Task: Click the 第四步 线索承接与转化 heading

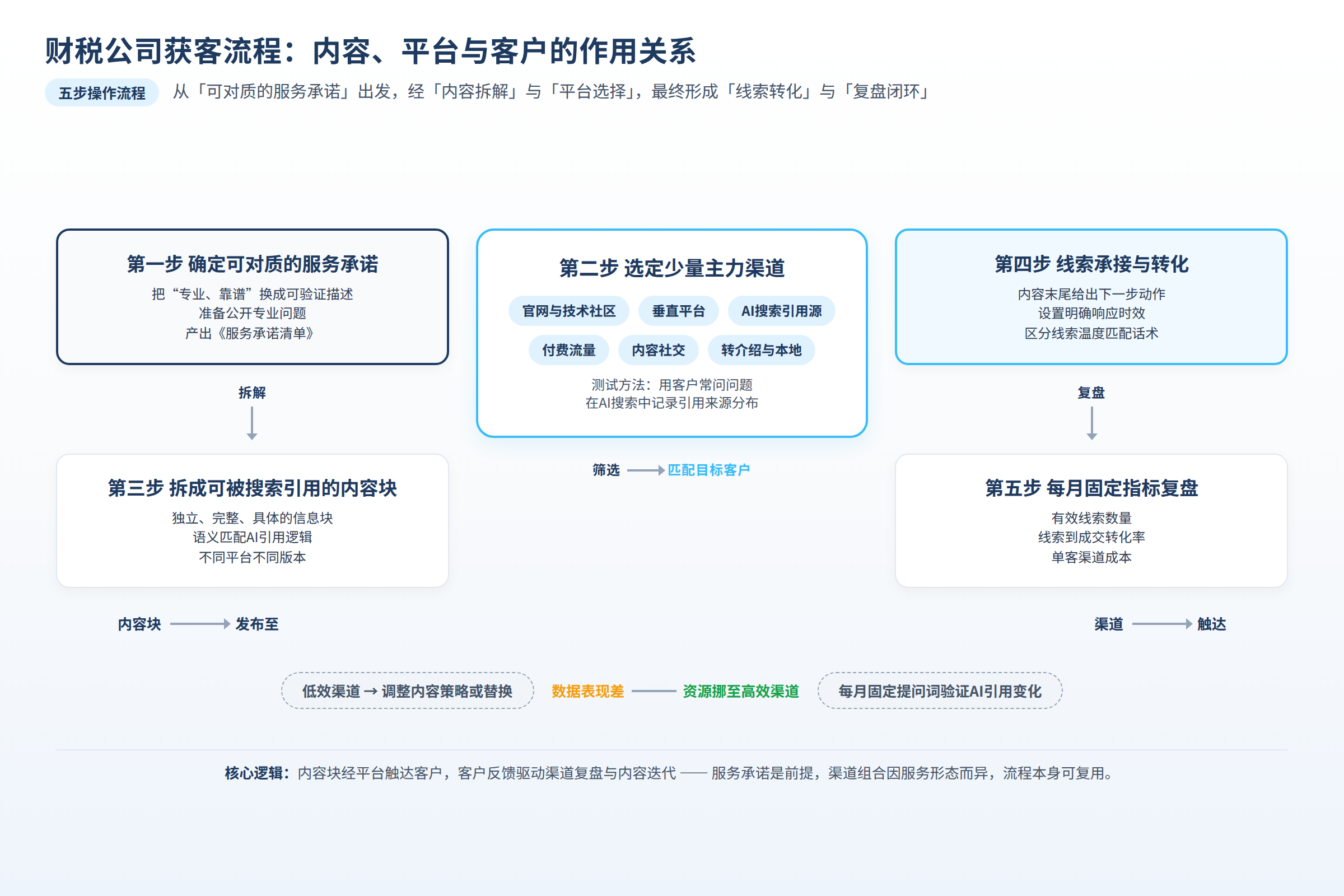Action: tap(1091, 264)
